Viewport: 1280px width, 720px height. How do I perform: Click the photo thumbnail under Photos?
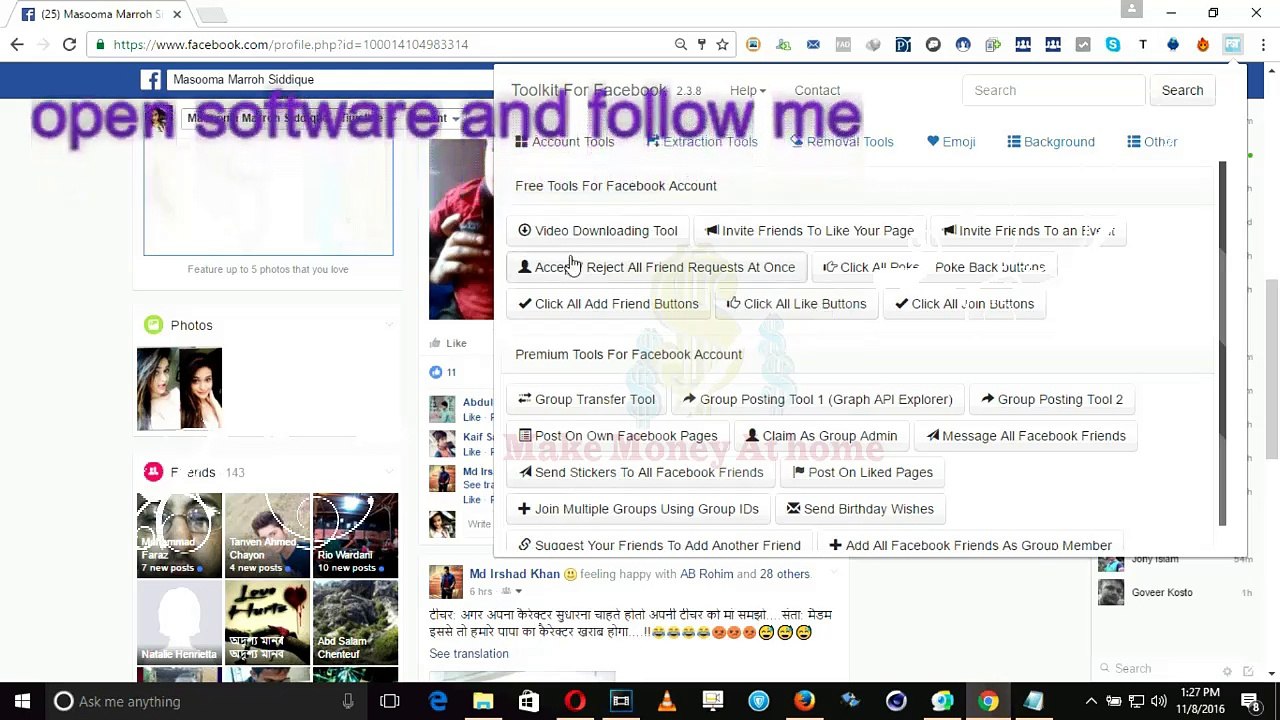point(179,389)
